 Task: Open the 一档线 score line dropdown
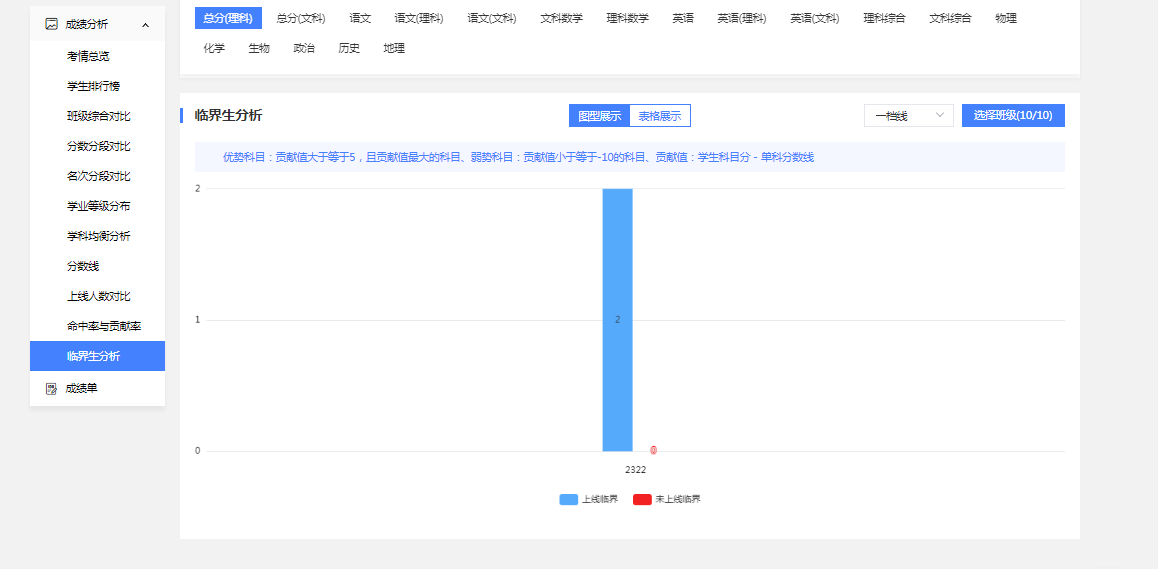click(909, 115)
